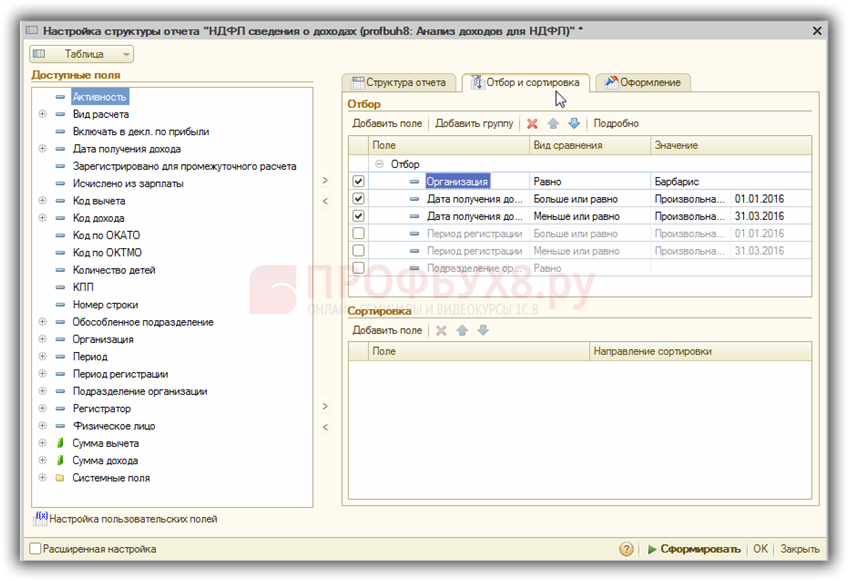
Task: Collapse the Отбор group in filter table
Action: point(379,164)
